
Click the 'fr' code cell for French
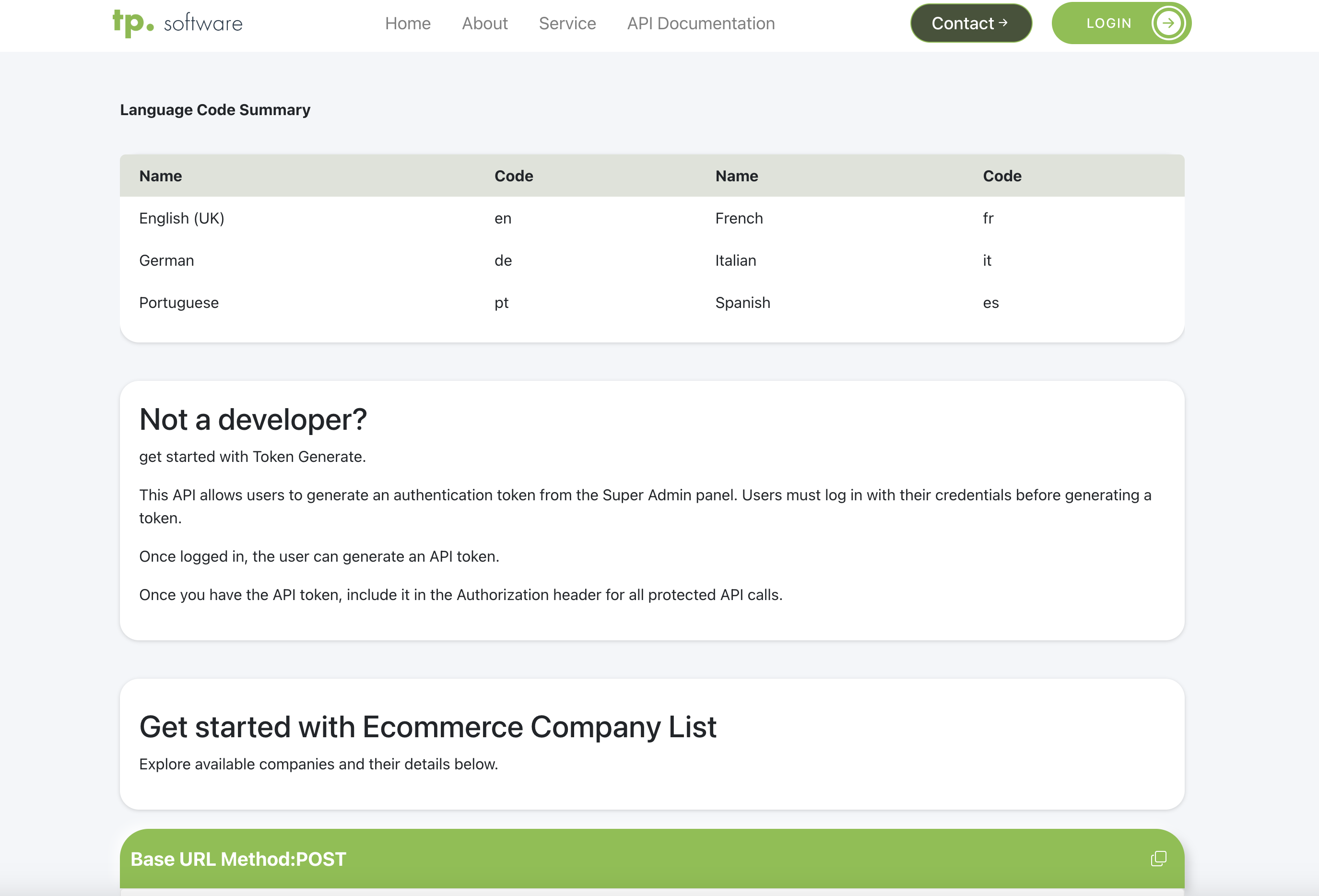coord(988,218)
